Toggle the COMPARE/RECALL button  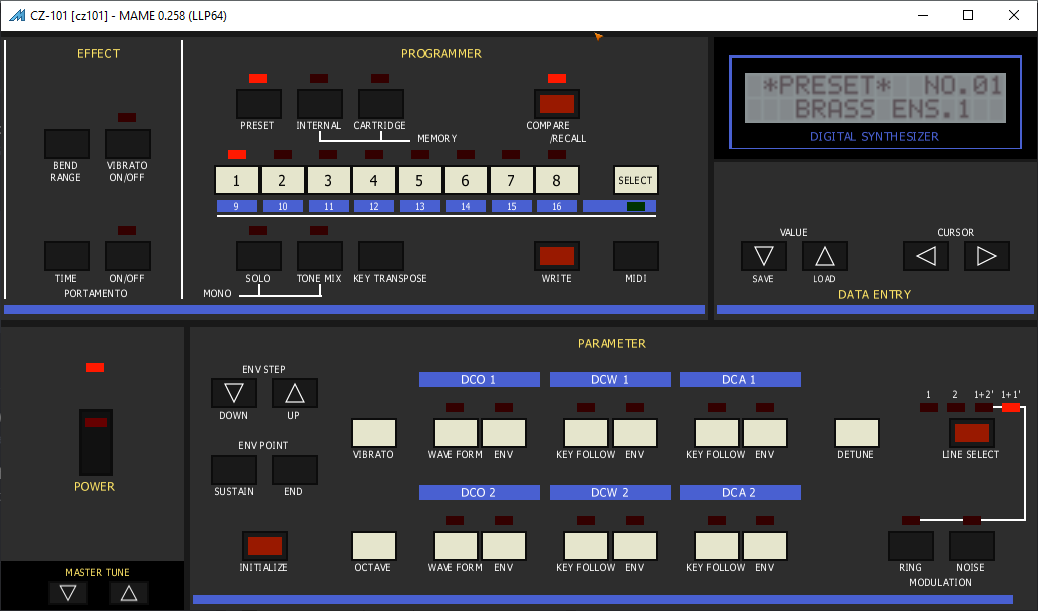click(x=557, y=104)
